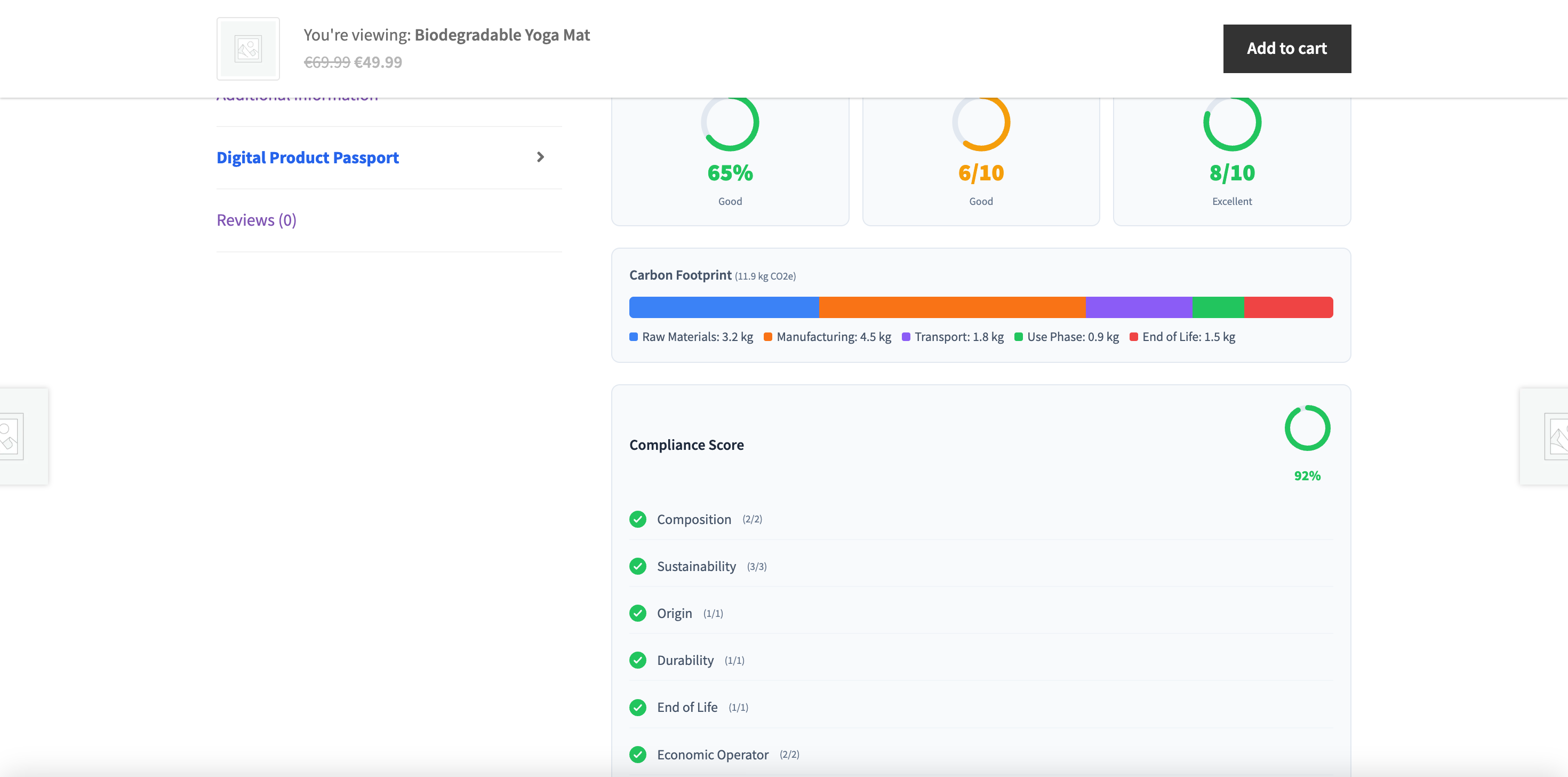This screenshot has height=777, width=1568.
Task: Click the blue Raw Materials bar segment
Action: coord(724,307)
